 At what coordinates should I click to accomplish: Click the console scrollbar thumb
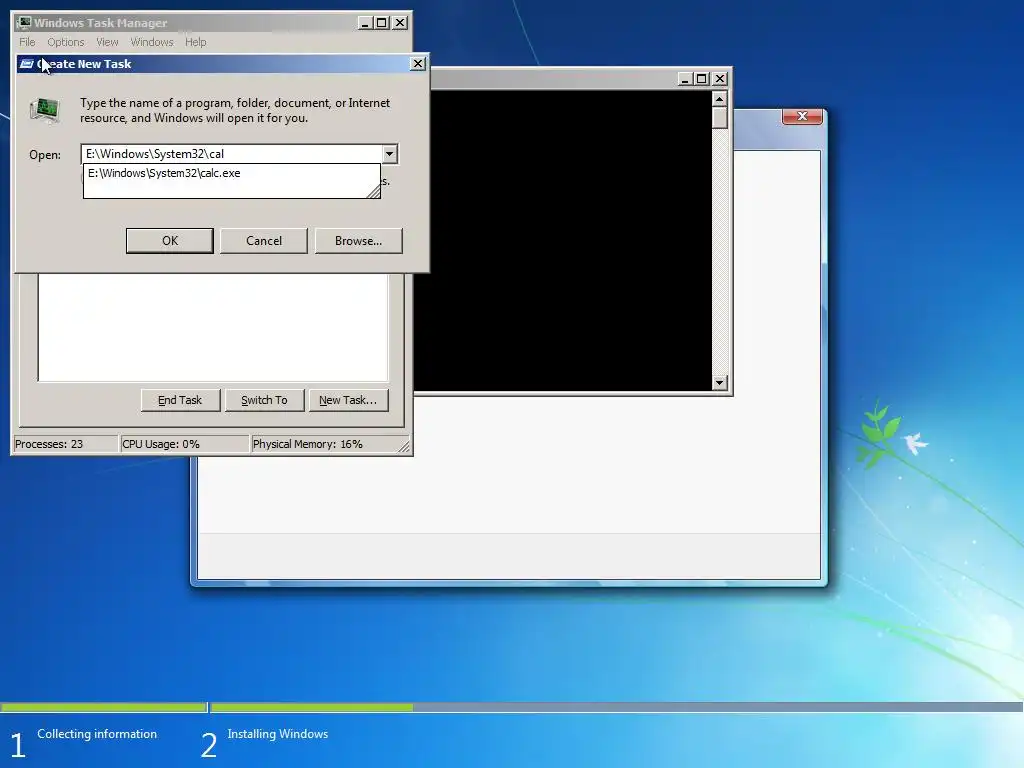720,118
